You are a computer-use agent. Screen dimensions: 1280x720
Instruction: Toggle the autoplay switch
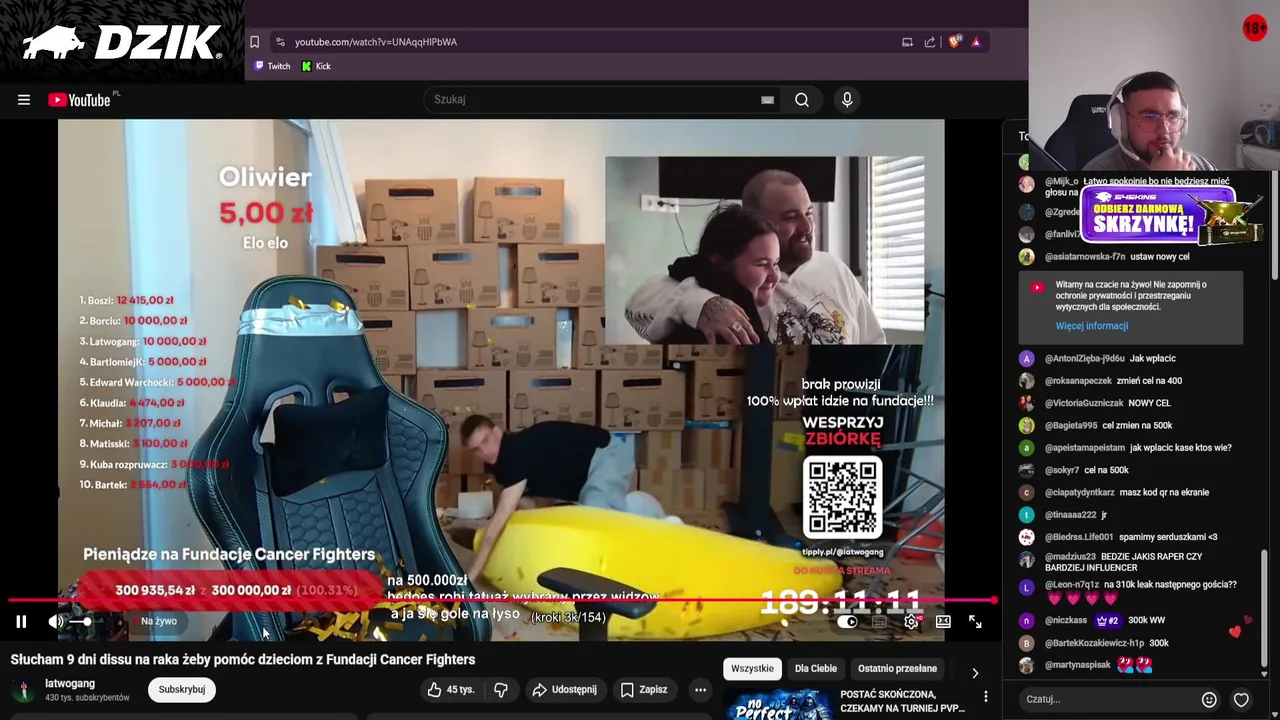point(847,622)
